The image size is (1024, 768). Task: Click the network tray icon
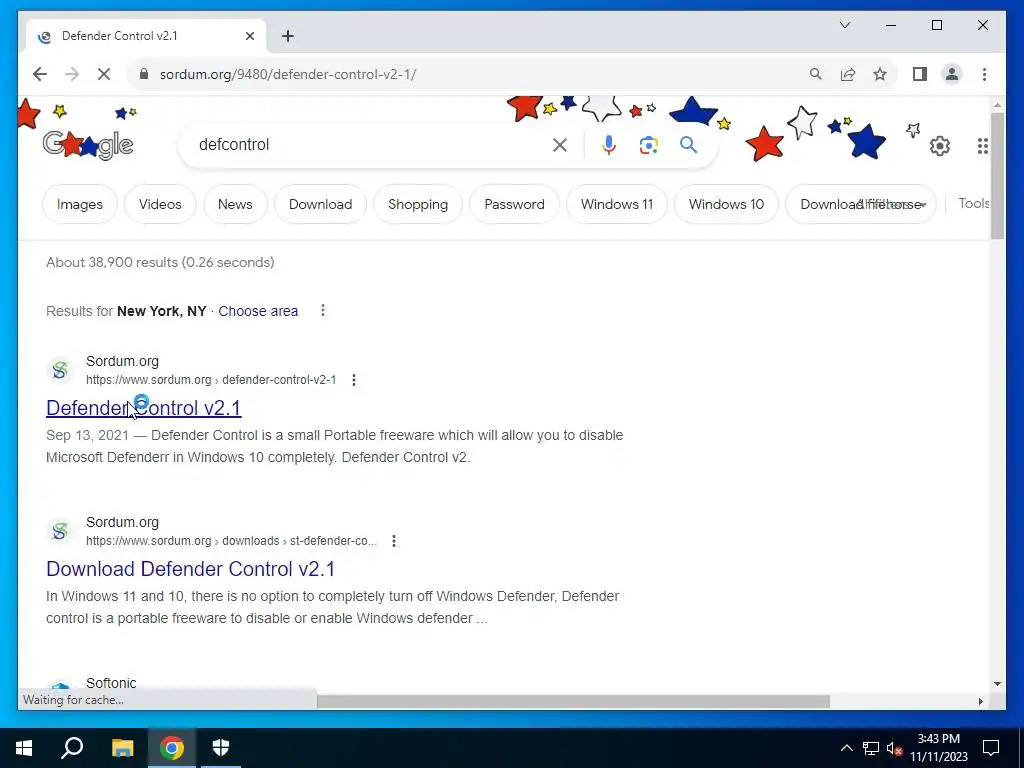coord(871,748)
